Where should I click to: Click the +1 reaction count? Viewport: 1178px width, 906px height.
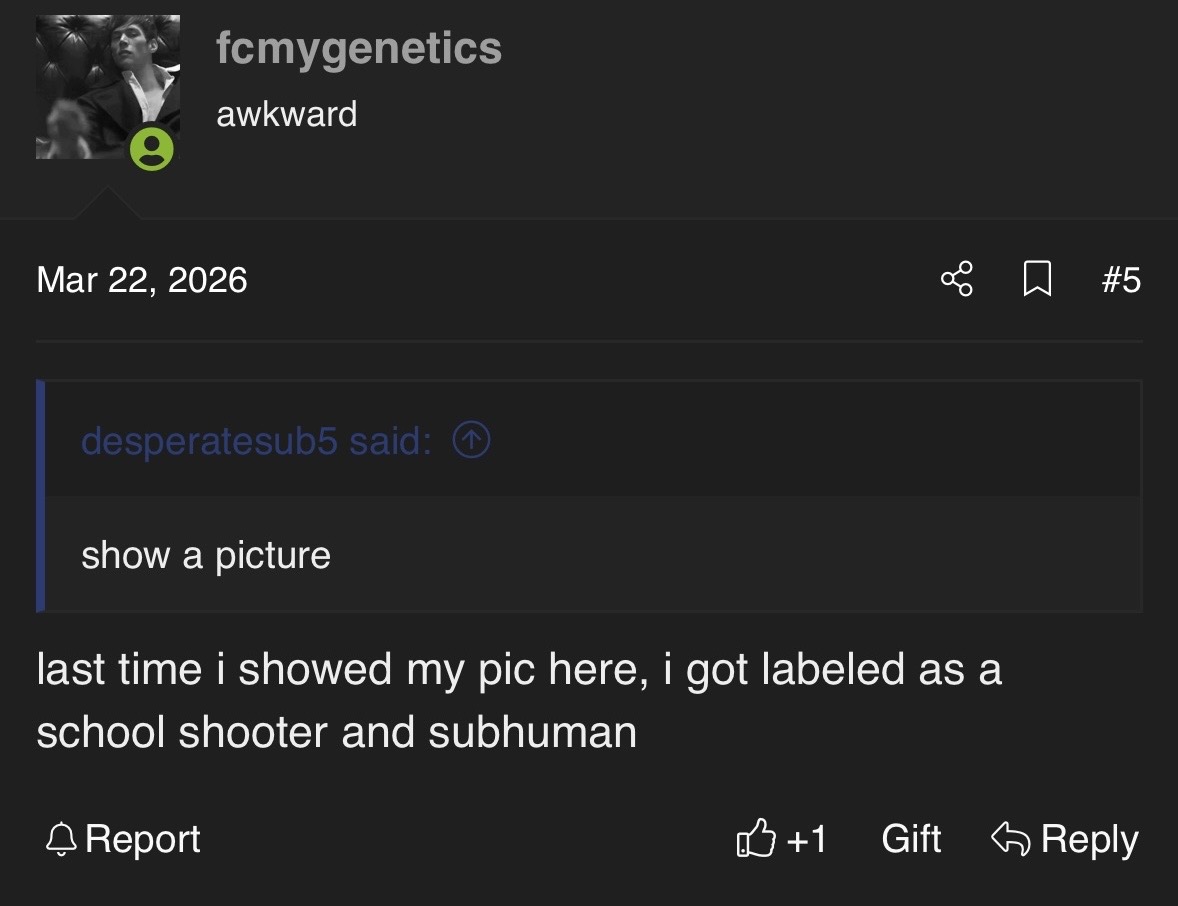pyautogui.click(x=807, y=838)
